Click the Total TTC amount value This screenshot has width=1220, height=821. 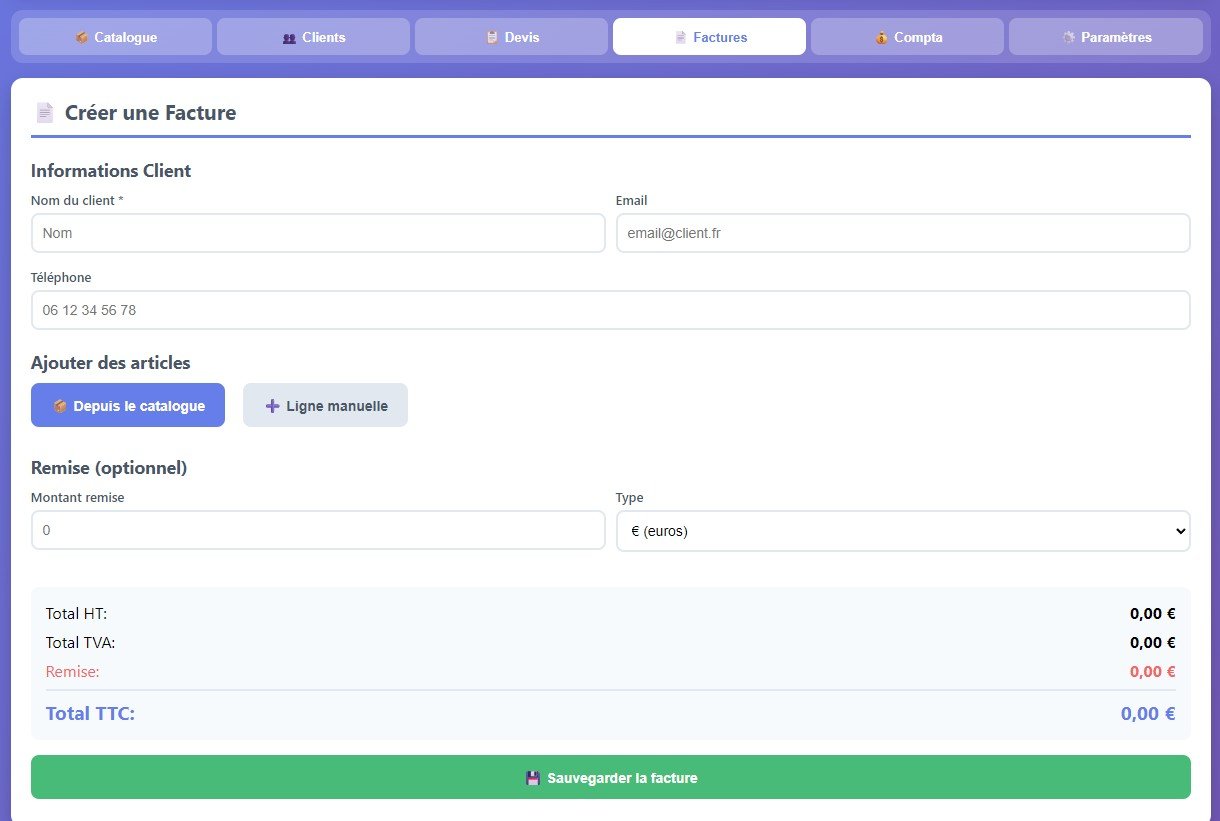(1147, 714)
